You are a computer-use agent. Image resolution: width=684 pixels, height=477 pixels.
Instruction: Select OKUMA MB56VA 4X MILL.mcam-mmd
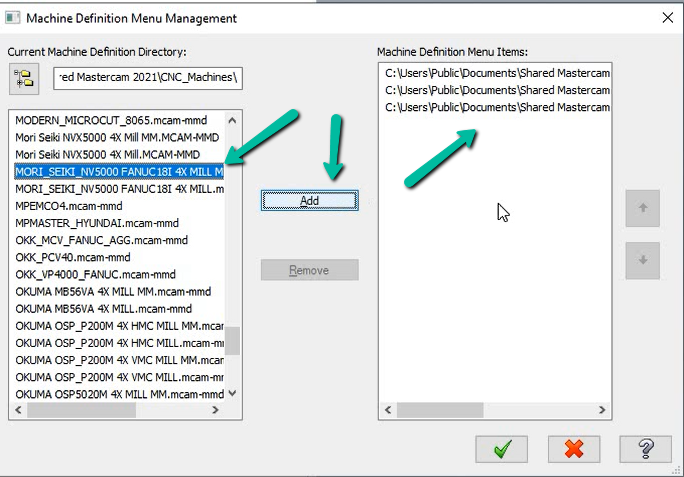104,309
